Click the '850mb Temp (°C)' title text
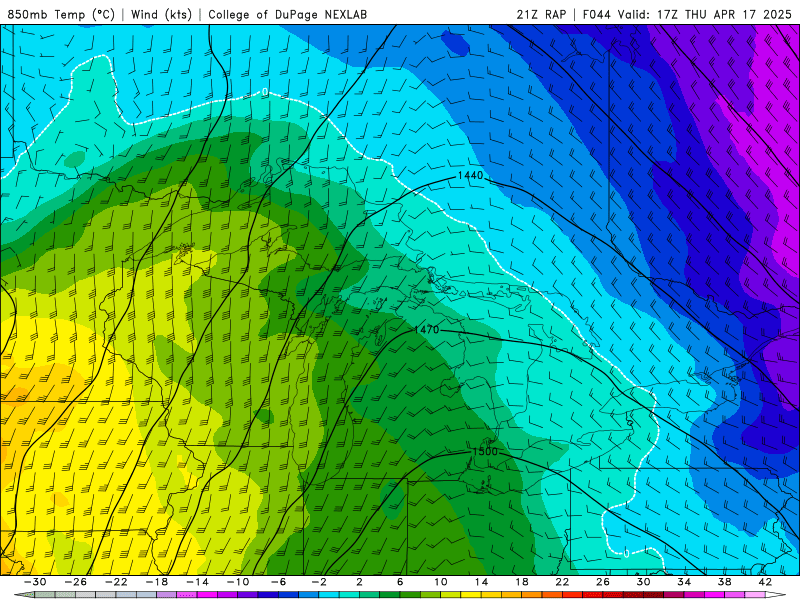The height and width of the screenshot is (600, 800). pyautogui.click(x=61, y=14)
